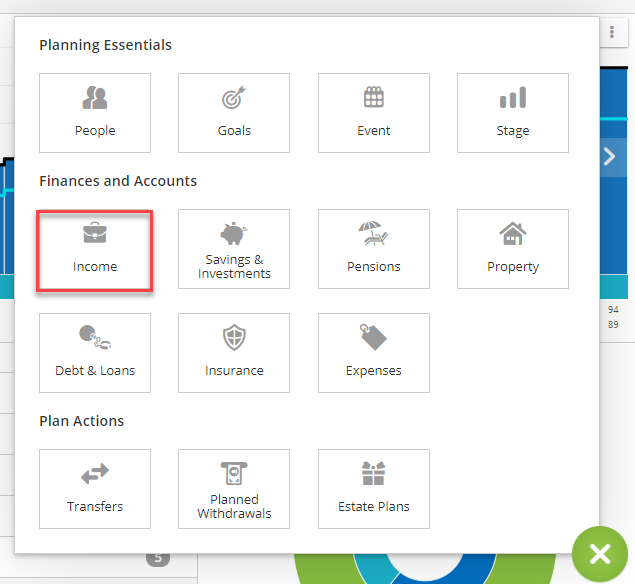Image resolution: width=635 pixels, height=584 pixels.
Task: Open the Pensions beach chair tile
Action: (x=374, y=249)
